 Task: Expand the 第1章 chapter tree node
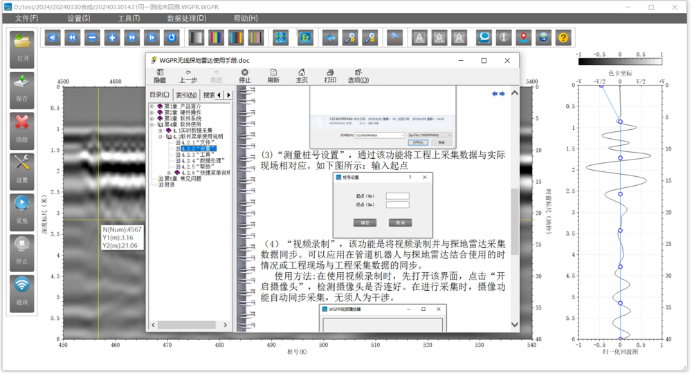click(x=152, y=106)
